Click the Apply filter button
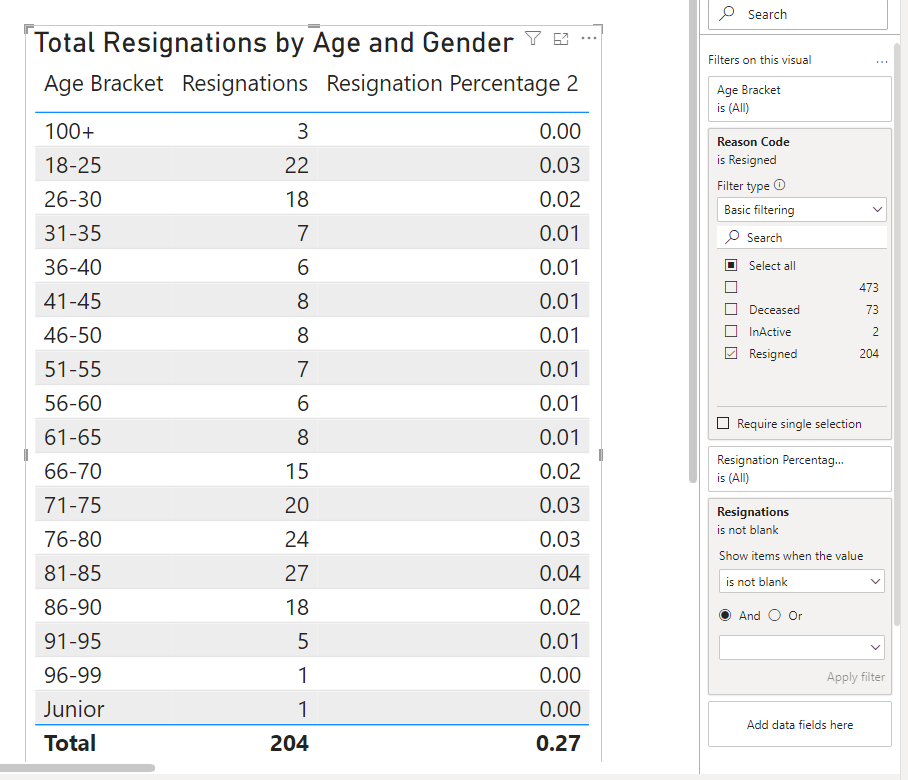This screenshot has height=780, width=908. (x=855, y=677)
